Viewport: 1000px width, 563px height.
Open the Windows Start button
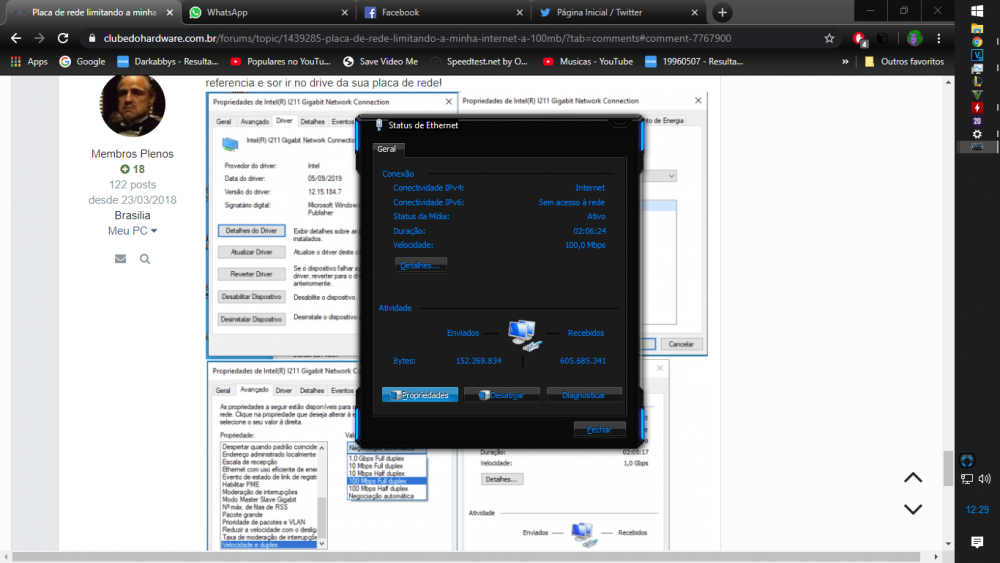977,10
